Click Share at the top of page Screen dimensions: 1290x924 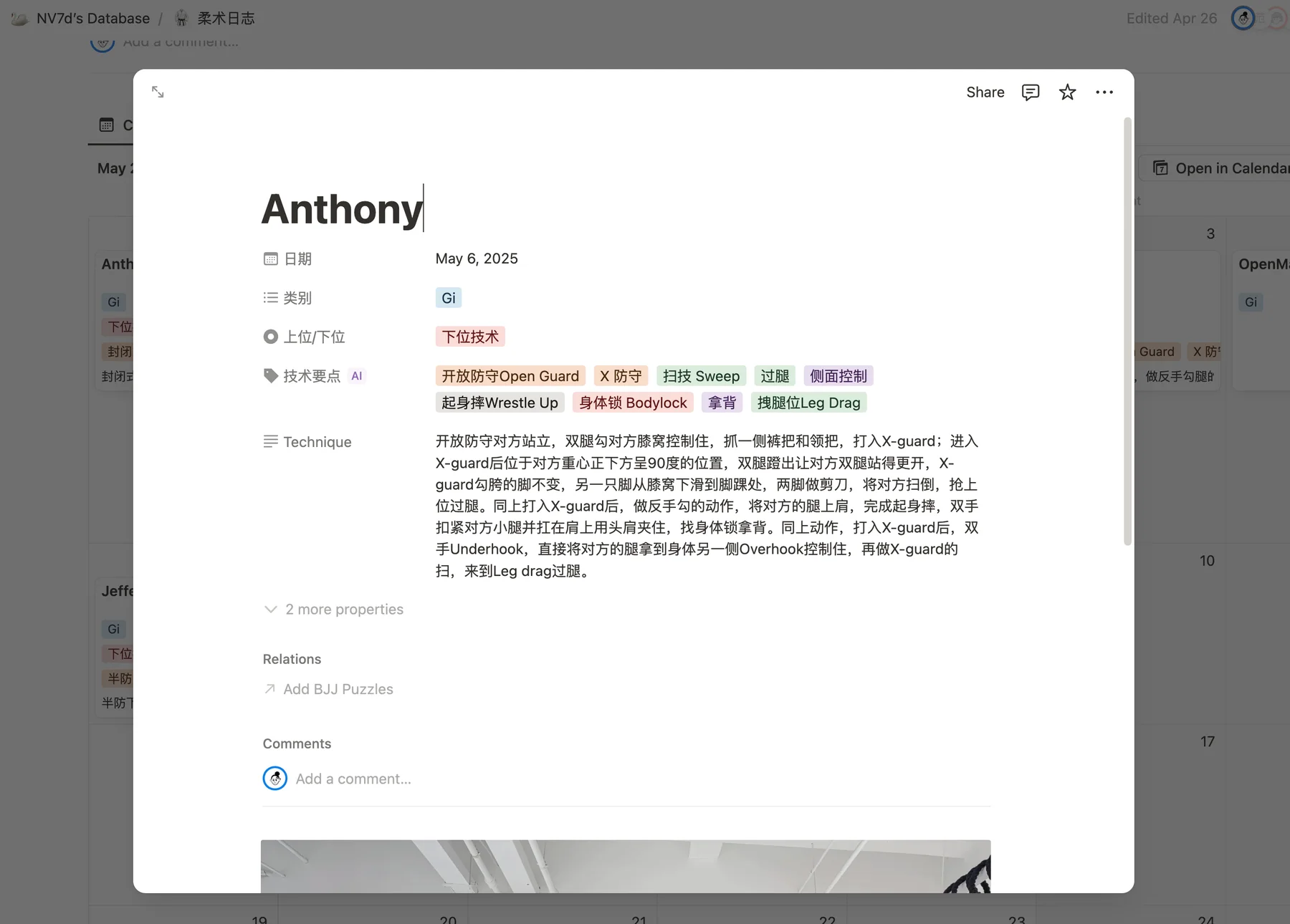coord(985,92)
